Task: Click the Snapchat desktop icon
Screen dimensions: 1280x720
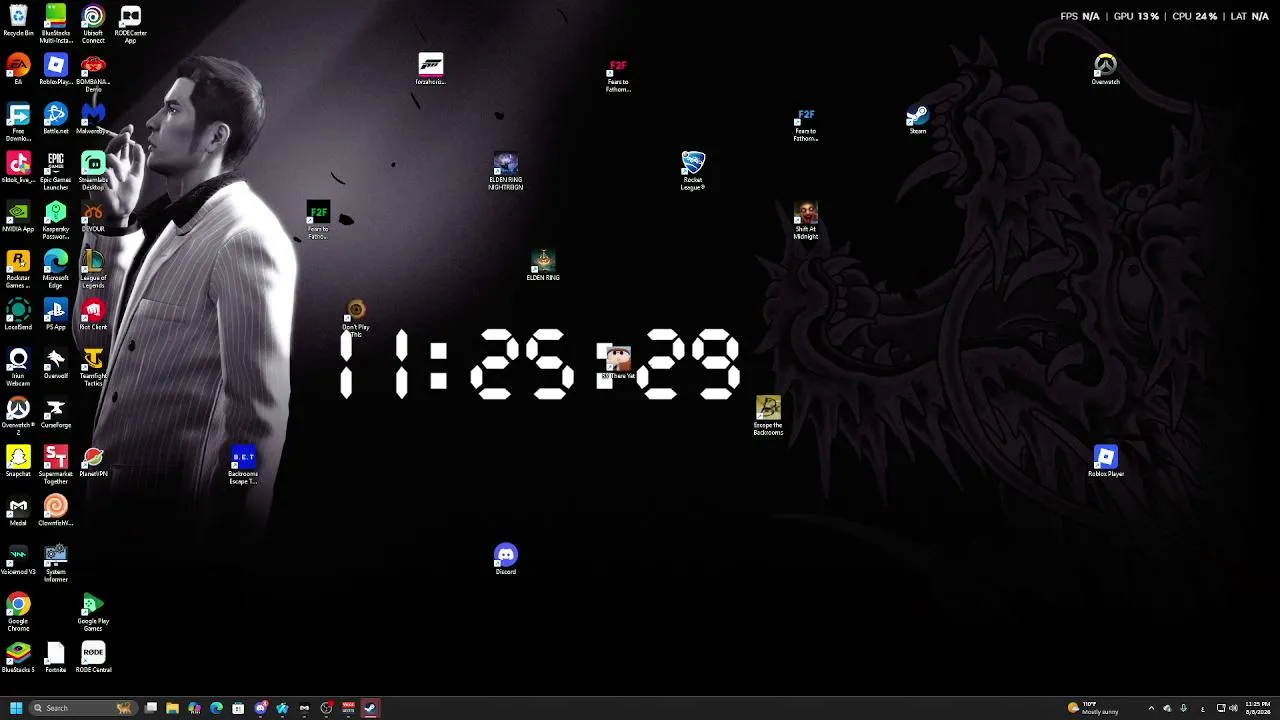Action: [18, 462]
